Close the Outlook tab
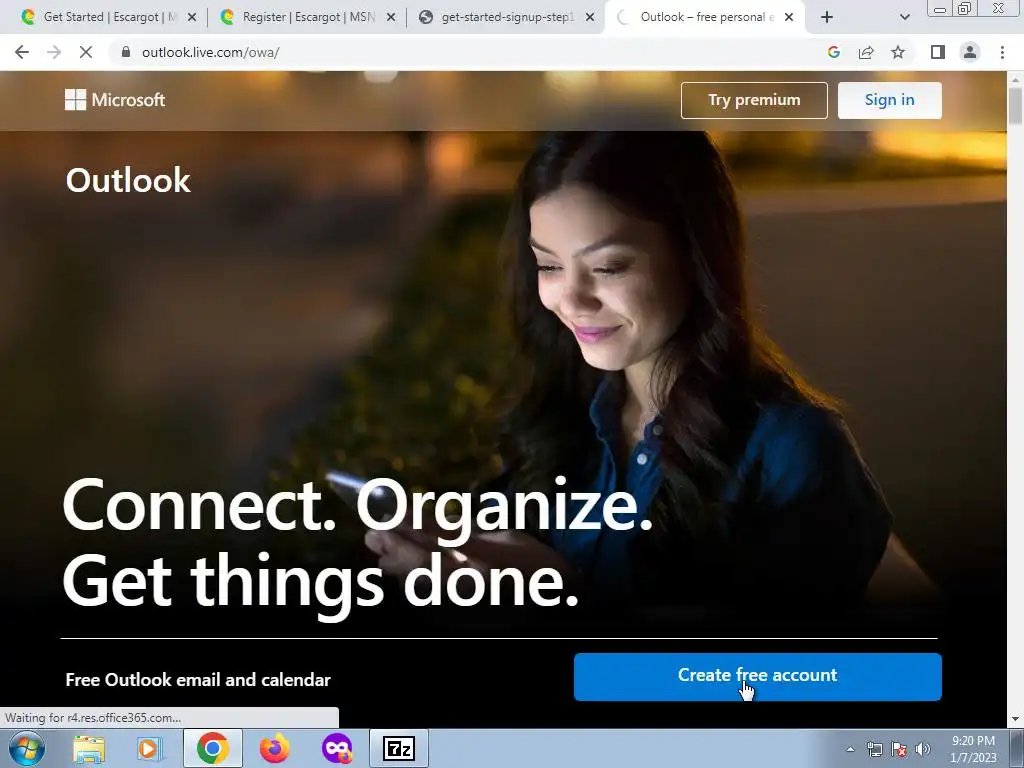 point(789,17)
